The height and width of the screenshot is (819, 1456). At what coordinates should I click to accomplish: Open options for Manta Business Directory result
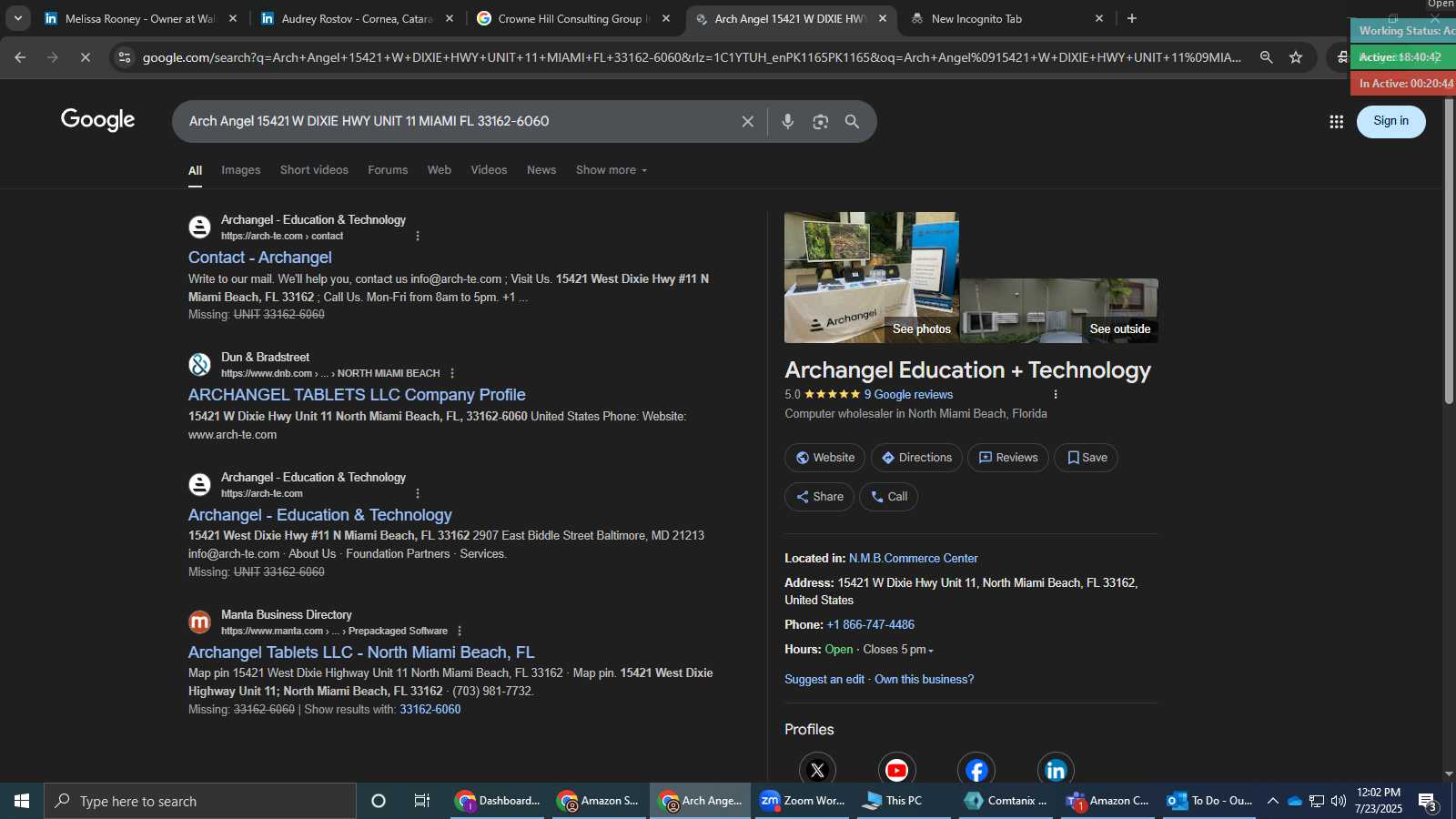click(x=460, y=631)
